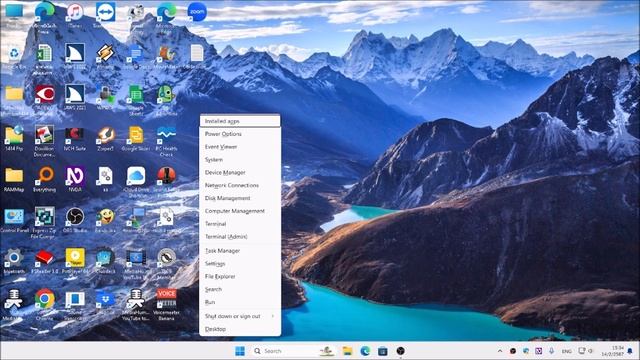
Task: Open the NCH Suite shortcut
Action: pos(75,139)
